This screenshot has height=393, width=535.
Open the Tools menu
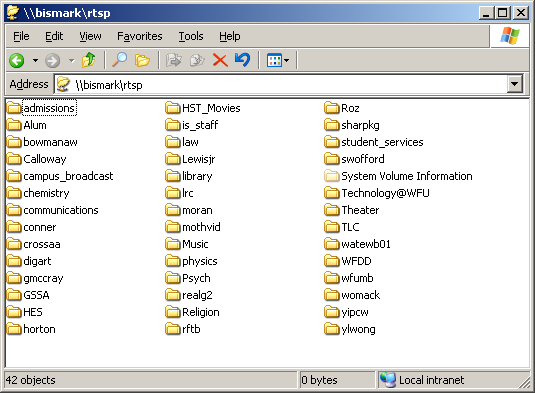tap(191, 36)
